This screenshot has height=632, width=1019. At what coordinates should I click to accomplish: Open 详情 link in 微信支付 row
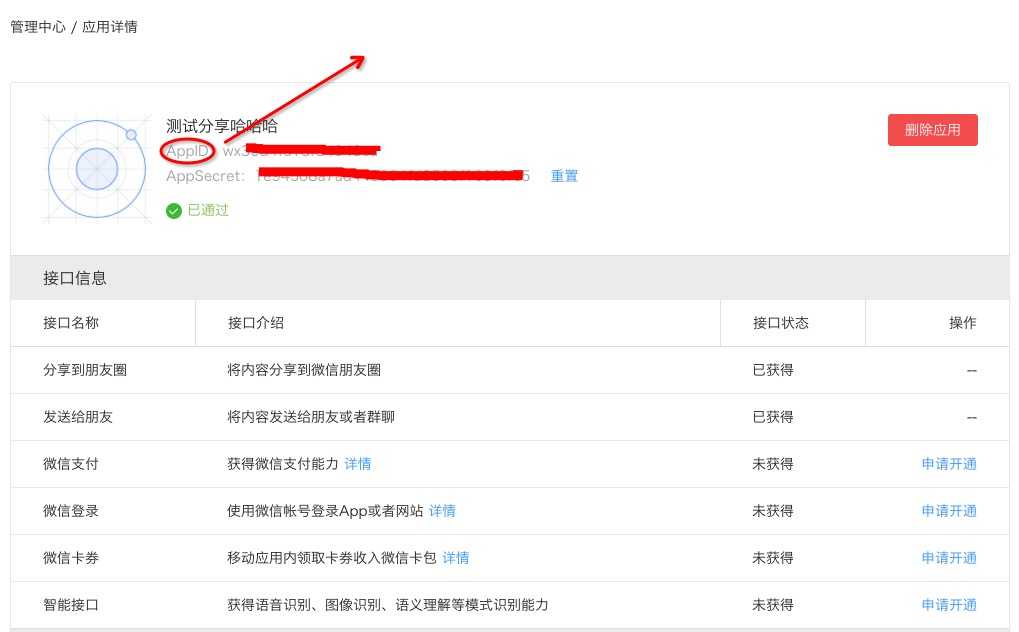358,464
